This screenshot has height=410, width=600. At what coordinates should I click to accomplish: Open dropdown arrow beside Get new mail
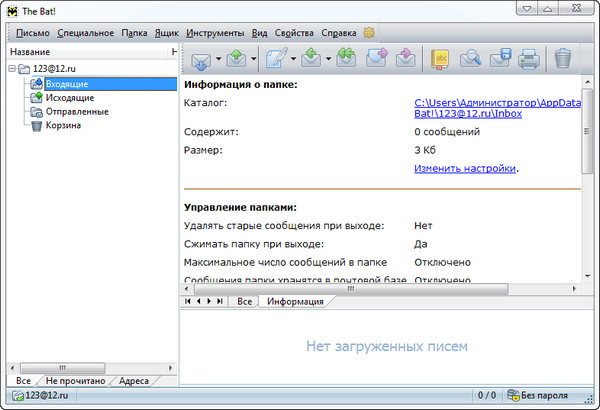[217, 60]
